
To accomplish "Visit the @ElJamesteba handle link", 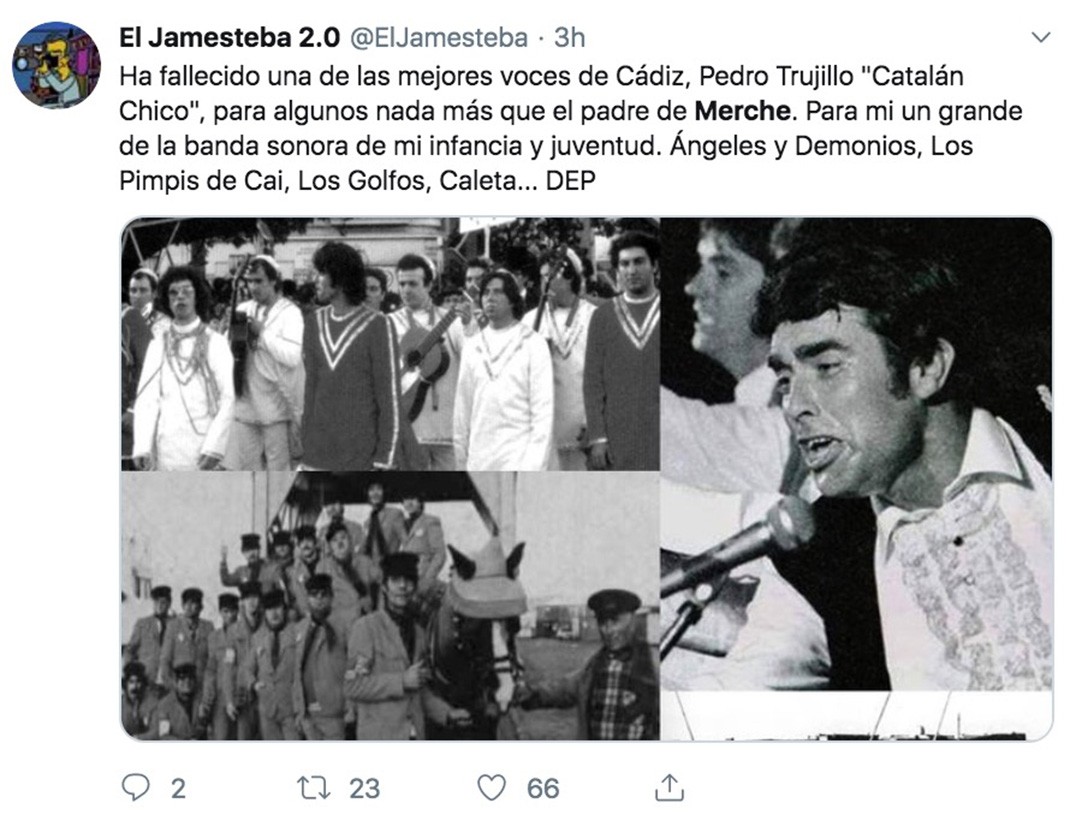I will [439, 38].
